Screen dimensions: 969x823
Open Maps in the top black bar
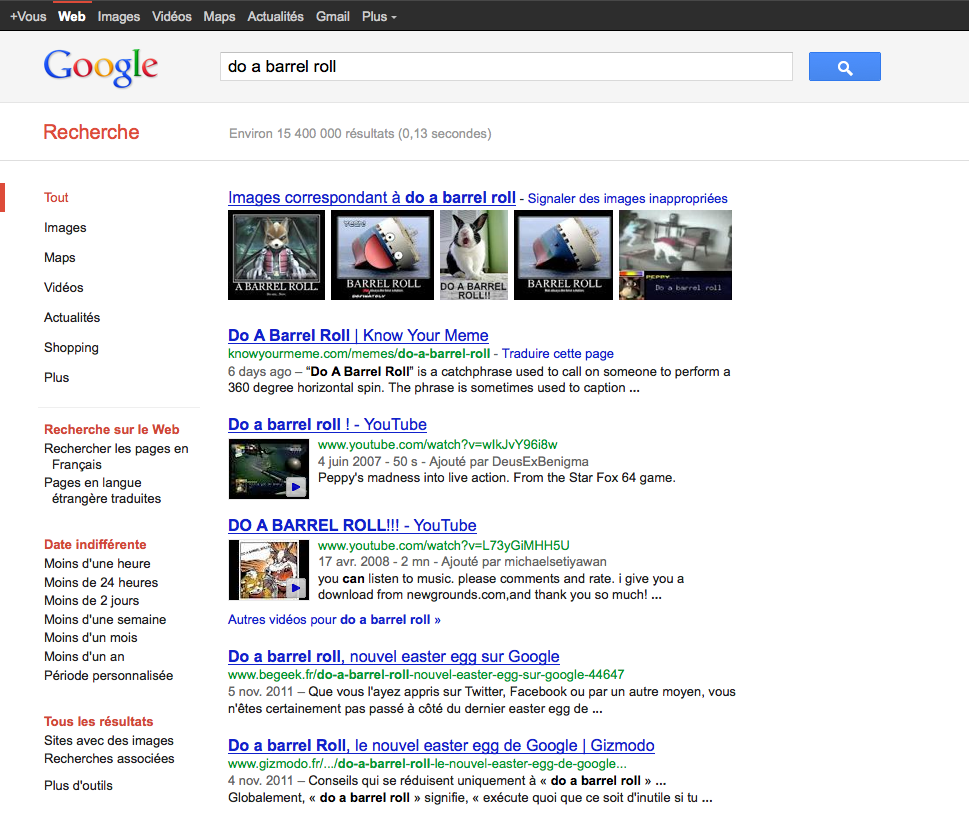[219, 17]
